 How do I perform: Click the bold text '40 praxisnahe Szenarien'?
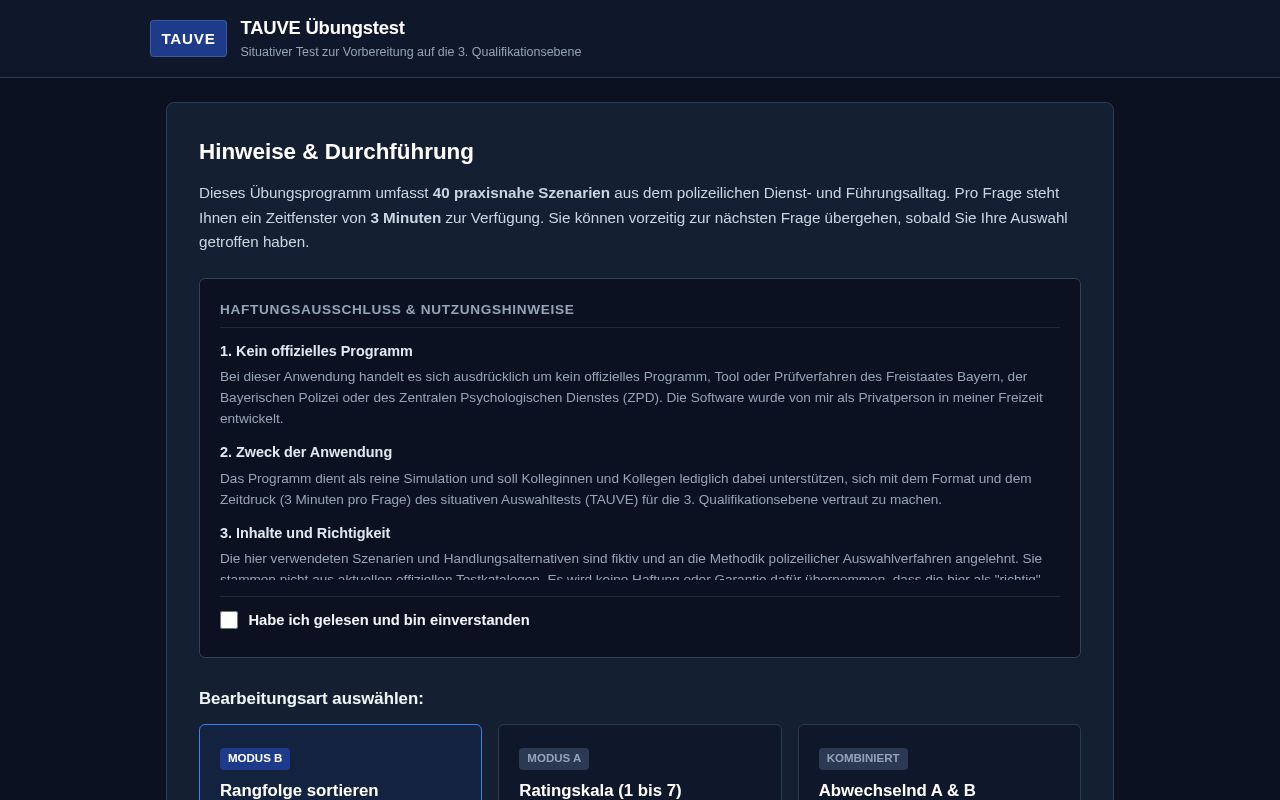[x=521, y=193]
